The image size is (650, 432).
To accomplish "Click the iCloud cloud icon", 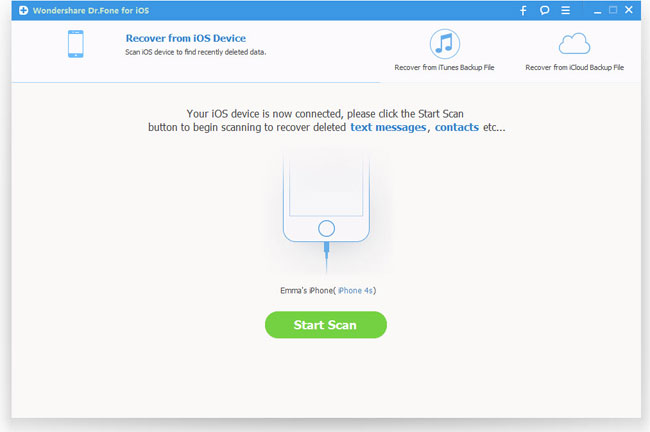I will click(x=574, y=44).
